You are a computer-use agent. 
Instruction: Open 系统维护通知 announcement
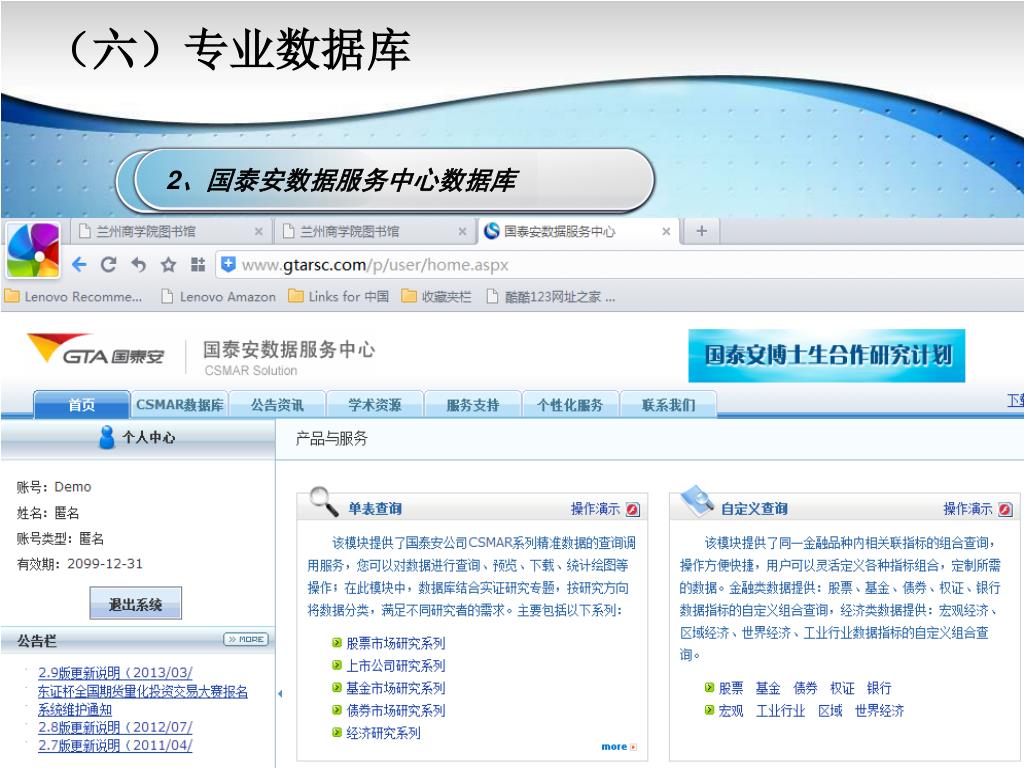pos(75,709)
